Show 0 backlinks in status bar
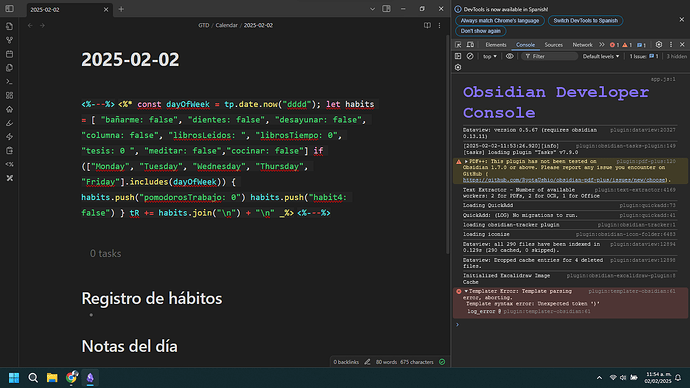The width and height of the screenshot is (690, 388). (346, 362)
